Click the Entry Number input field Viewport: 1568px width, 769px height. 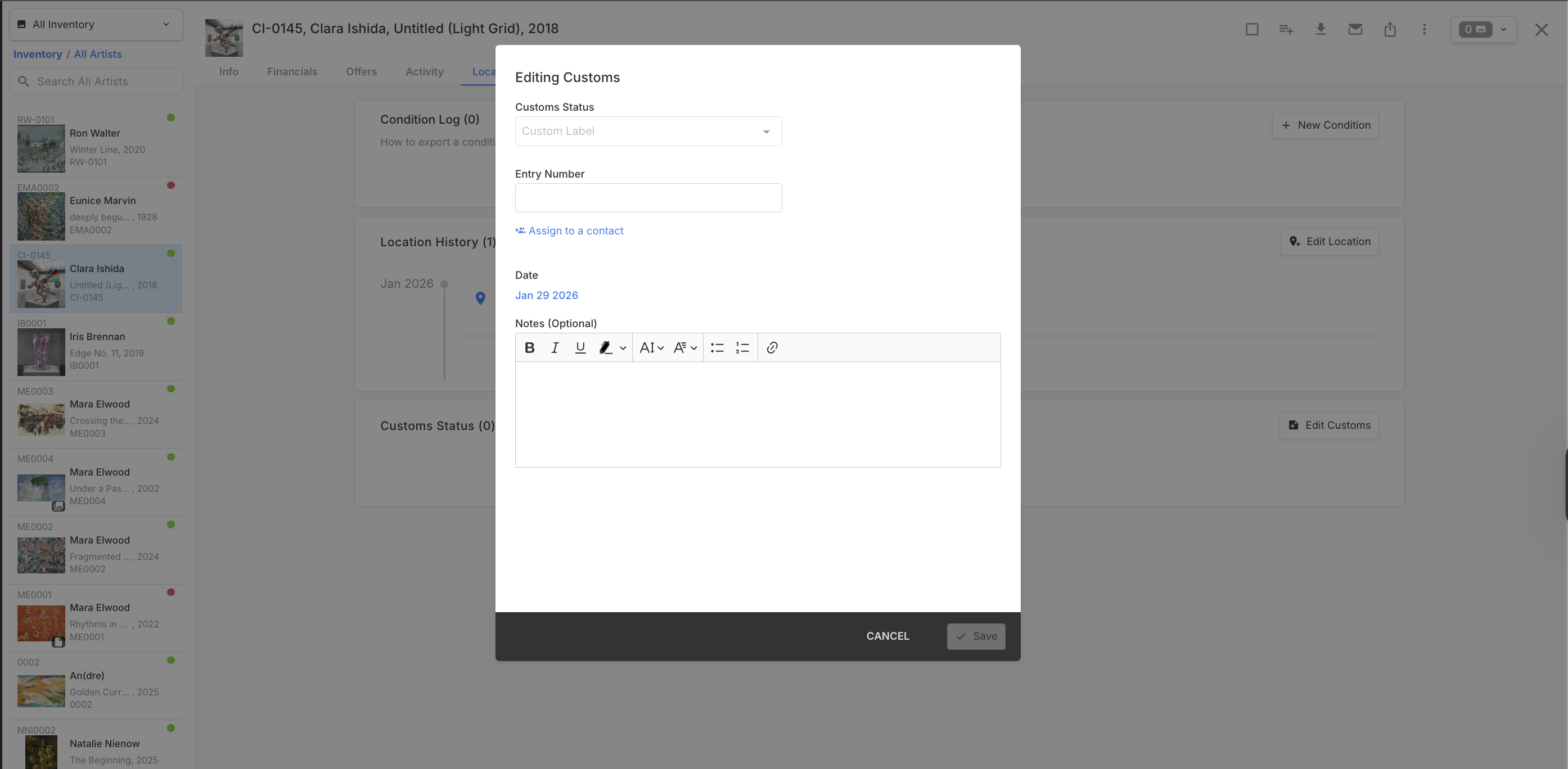pos(648,198)
